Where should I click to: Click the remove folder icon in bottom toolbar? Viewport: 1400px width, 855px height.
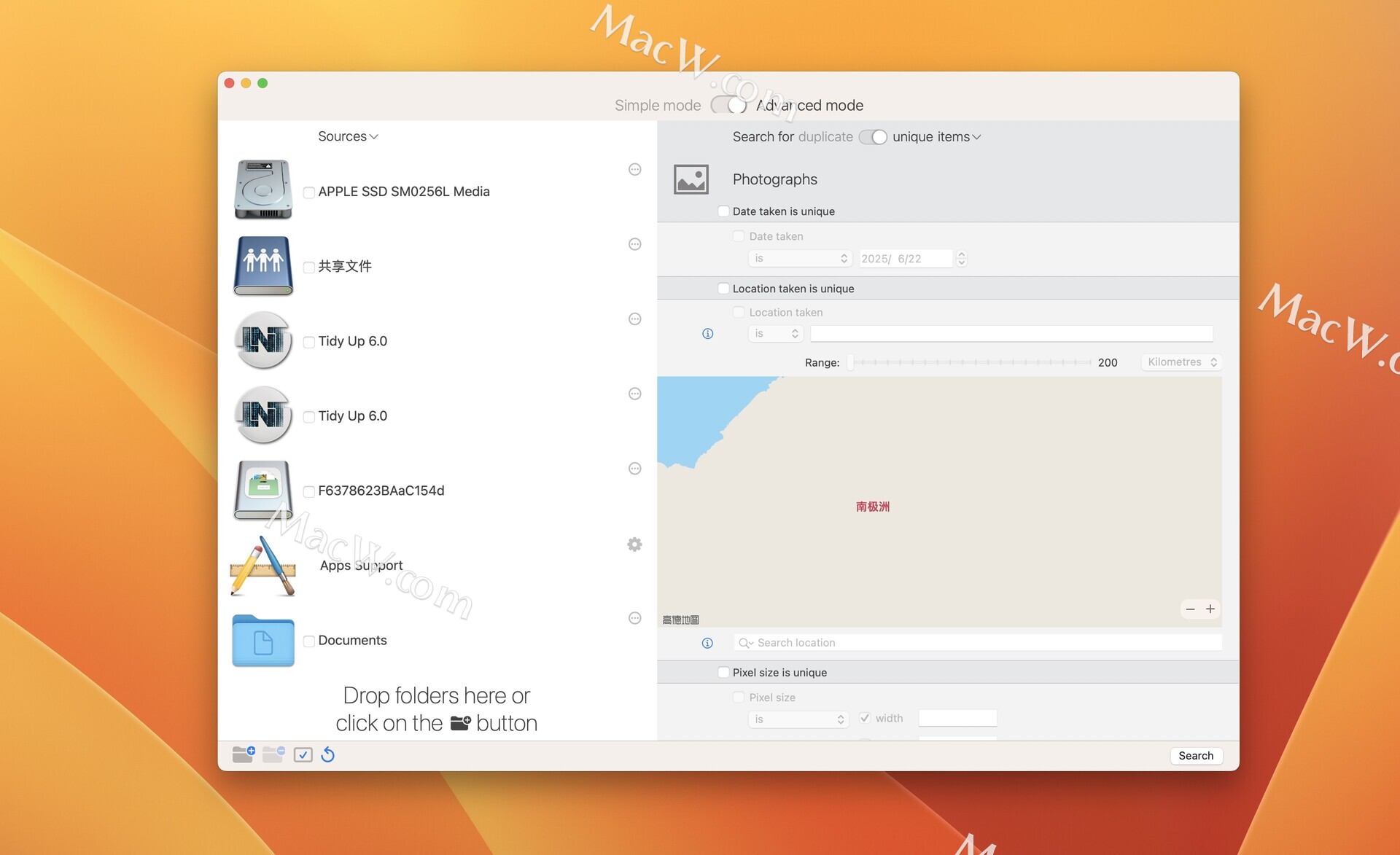[x=273, y=754]
